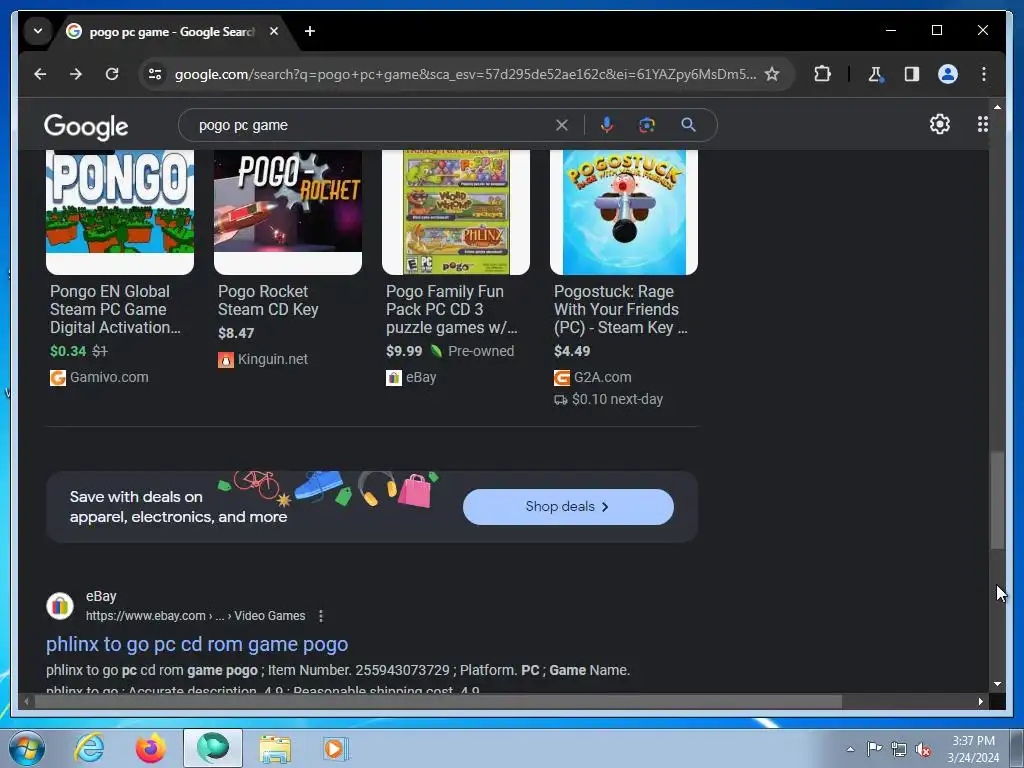This screenshot has height=768, width=1024.
Task: Click the $0.34 Pongo price
Action: 68,351
